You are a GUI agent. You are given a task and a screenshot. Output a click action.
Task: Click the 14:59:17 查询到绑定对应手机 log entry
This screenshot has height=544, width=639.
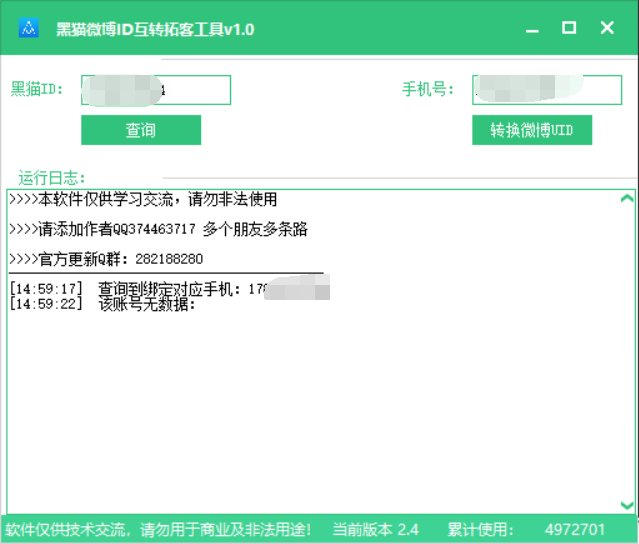click(140, 290)
